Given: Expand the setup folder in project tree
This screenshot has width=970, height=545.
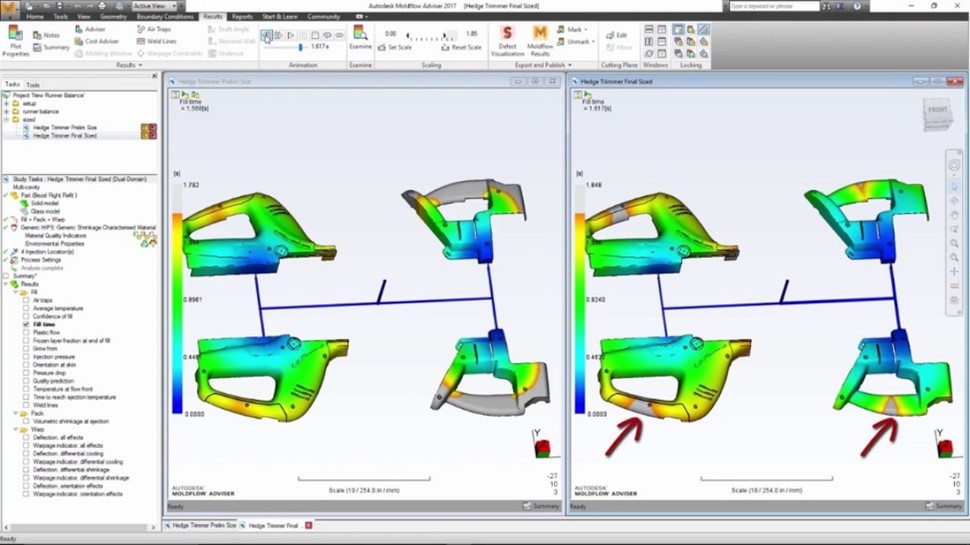Looking at the screenshot, I should pyautogui.click(x=6, y=103).
